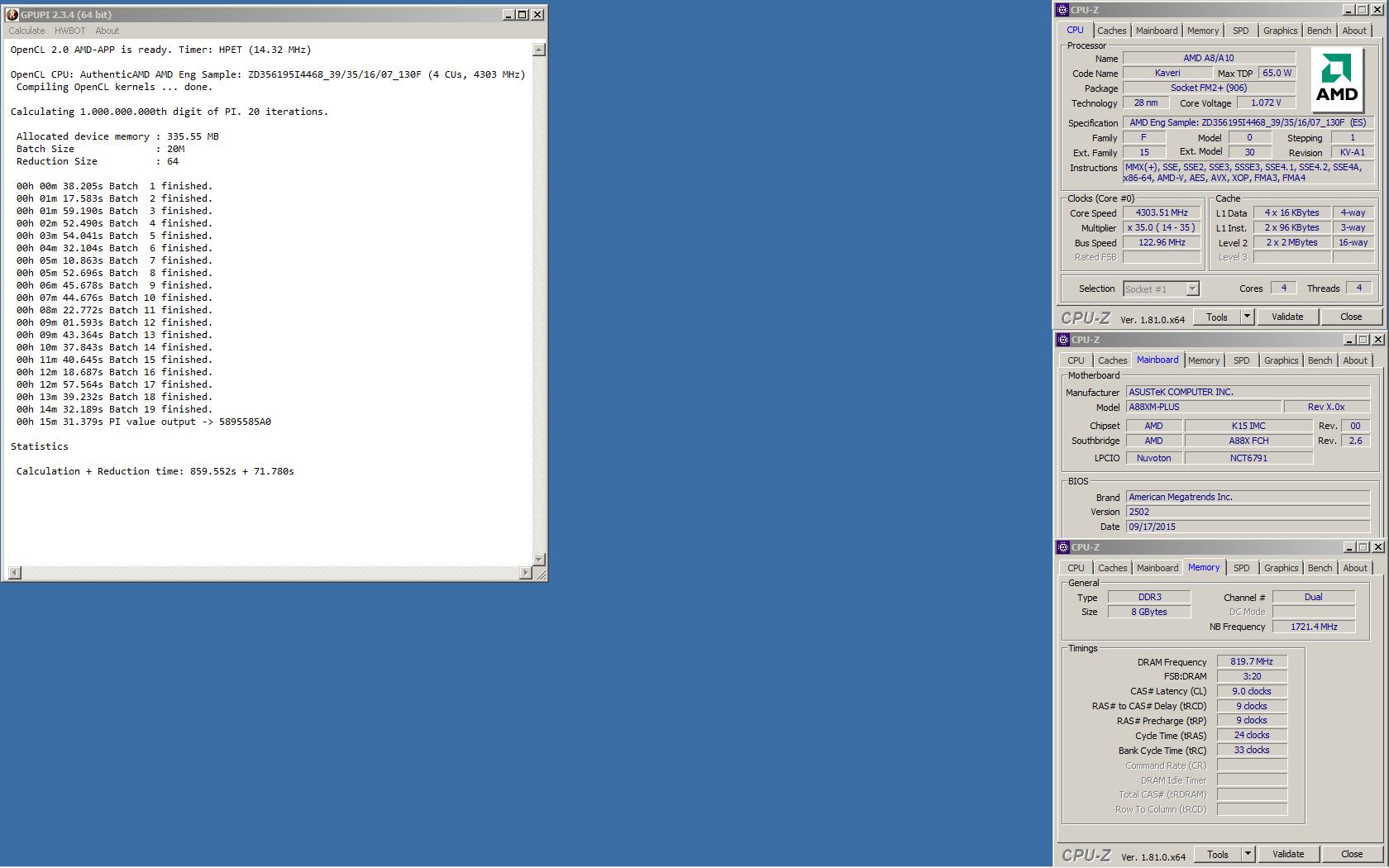This screenshot has height=868, width=1389.
Task: Minimize the Mainboard CPU-Z window
Action: click(x=1348, y=340)
